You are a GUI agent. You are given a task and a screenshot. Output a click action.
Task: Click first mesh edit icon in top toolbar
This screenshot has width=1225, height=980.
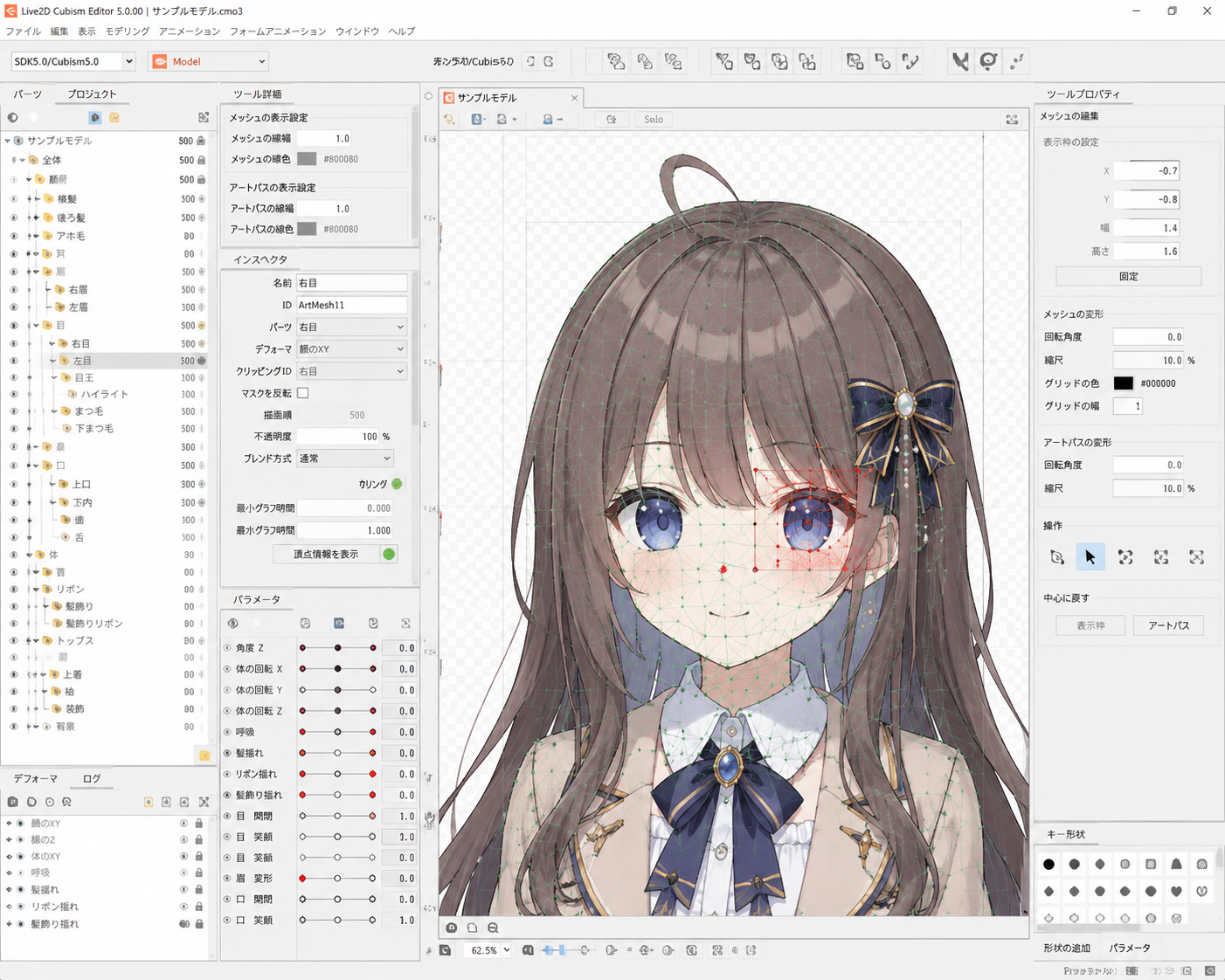pos(615,61)
